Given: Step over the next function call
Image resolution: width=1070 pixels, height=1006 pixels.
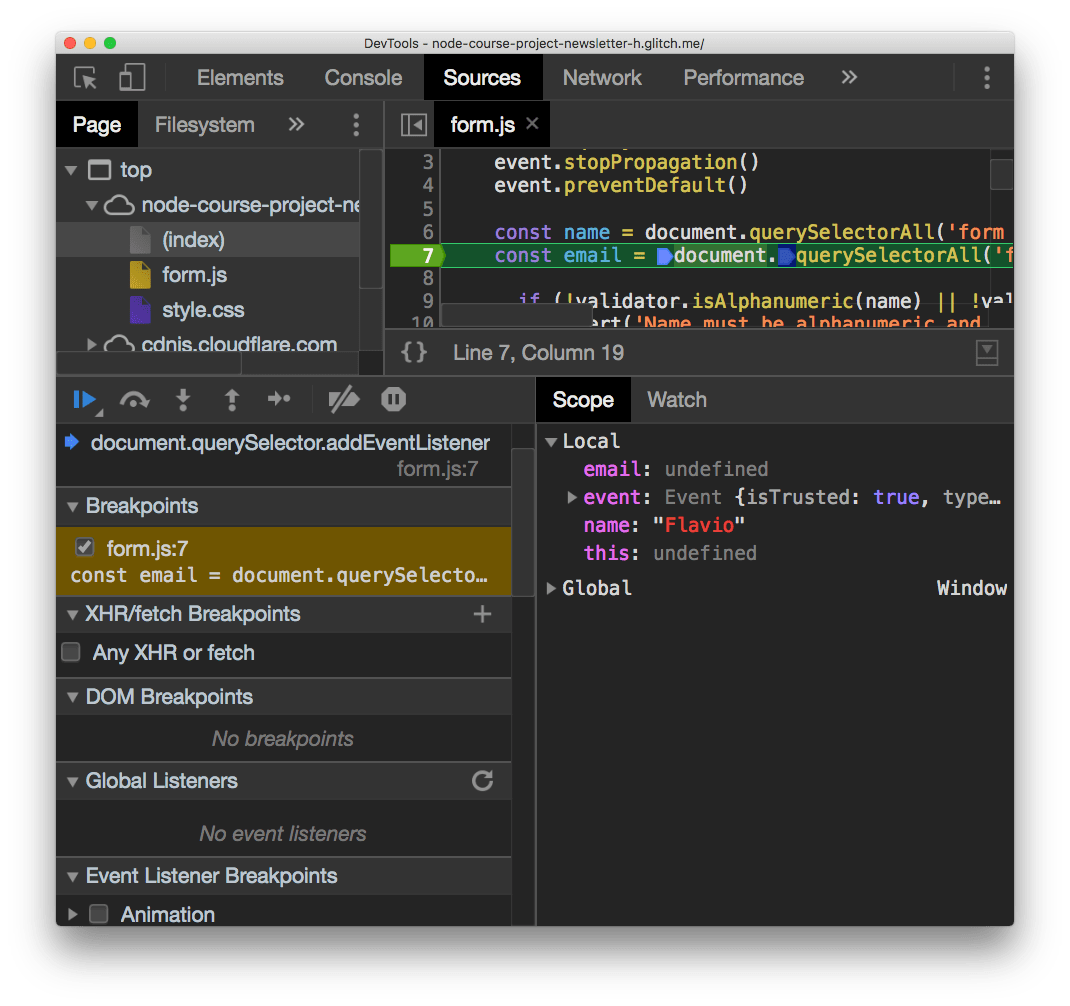Looking at the screenshot, I should tap(134, 400).
